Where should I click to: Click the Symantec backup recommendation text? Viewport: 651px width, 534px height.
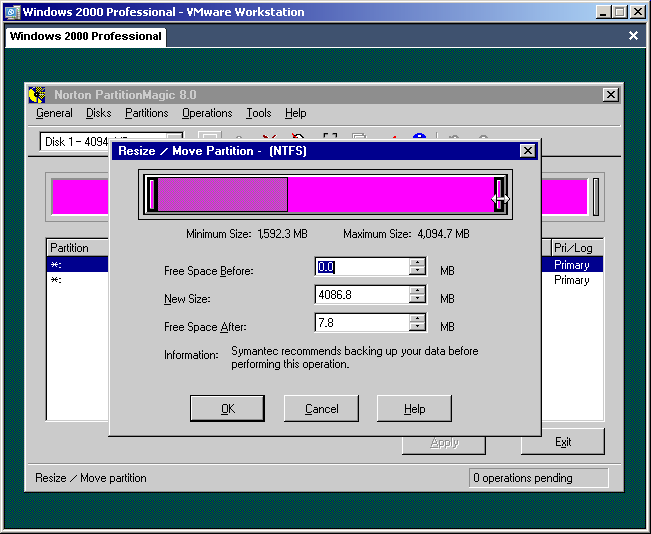click(355, 357)
